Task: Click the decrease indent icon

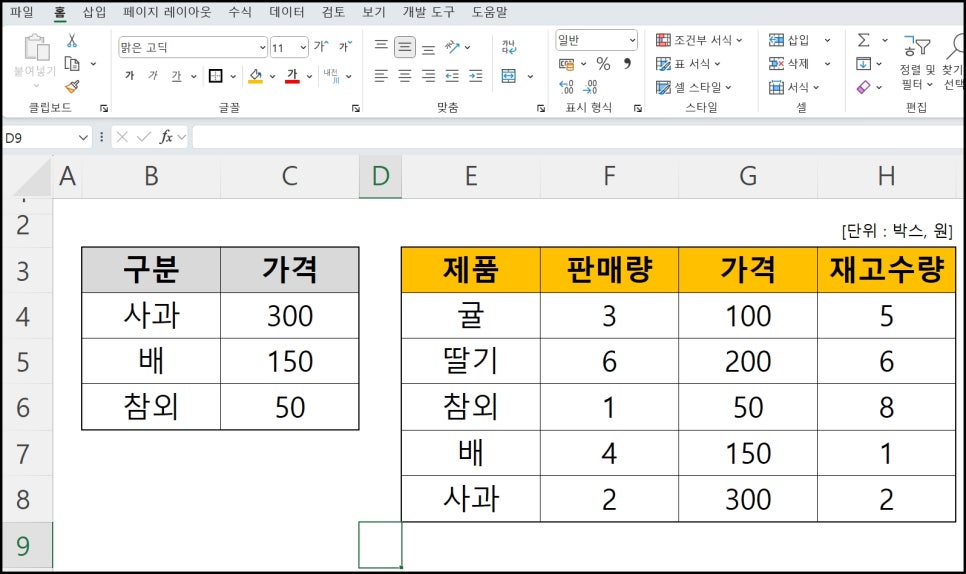Action: (x=452, y=76)
